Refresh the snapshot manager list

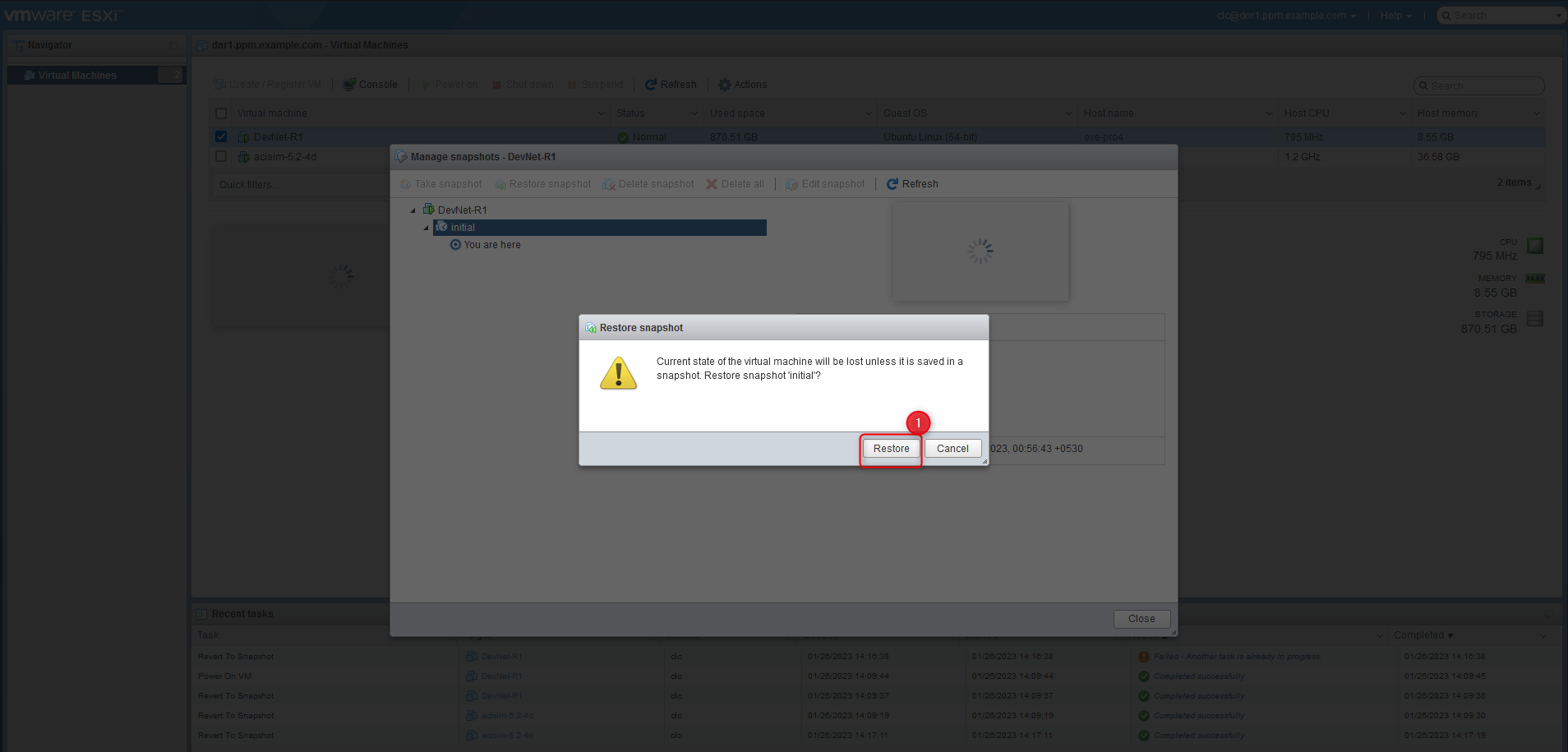(912, 184)
